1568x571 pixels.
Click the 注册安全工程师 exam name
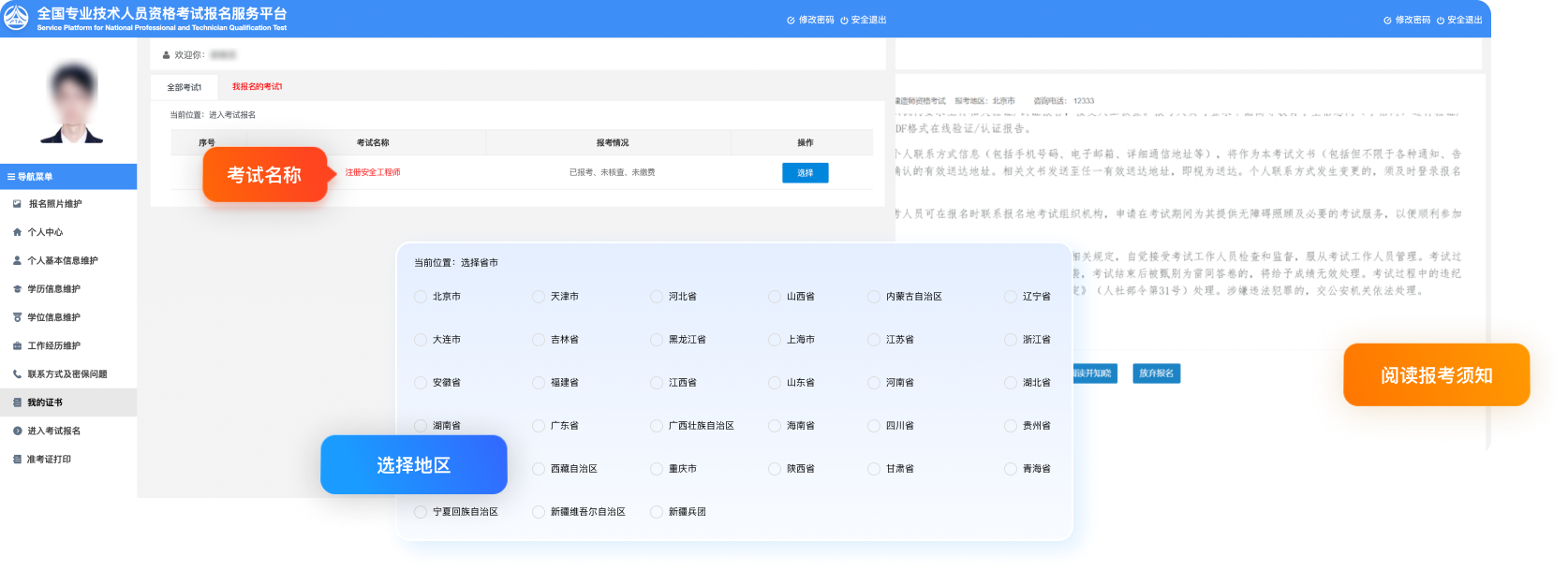(x=373, y=173)
